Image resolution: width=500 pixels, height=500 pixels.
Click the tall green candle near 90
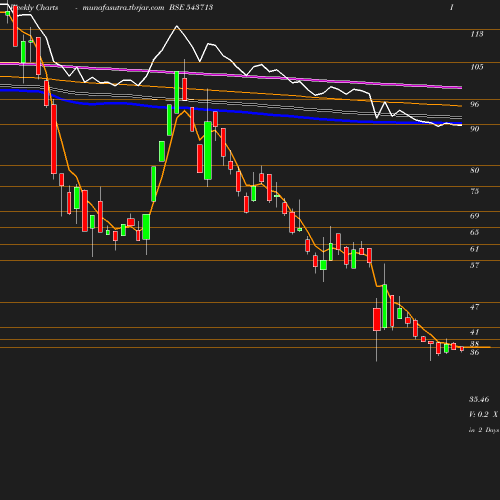208,150
